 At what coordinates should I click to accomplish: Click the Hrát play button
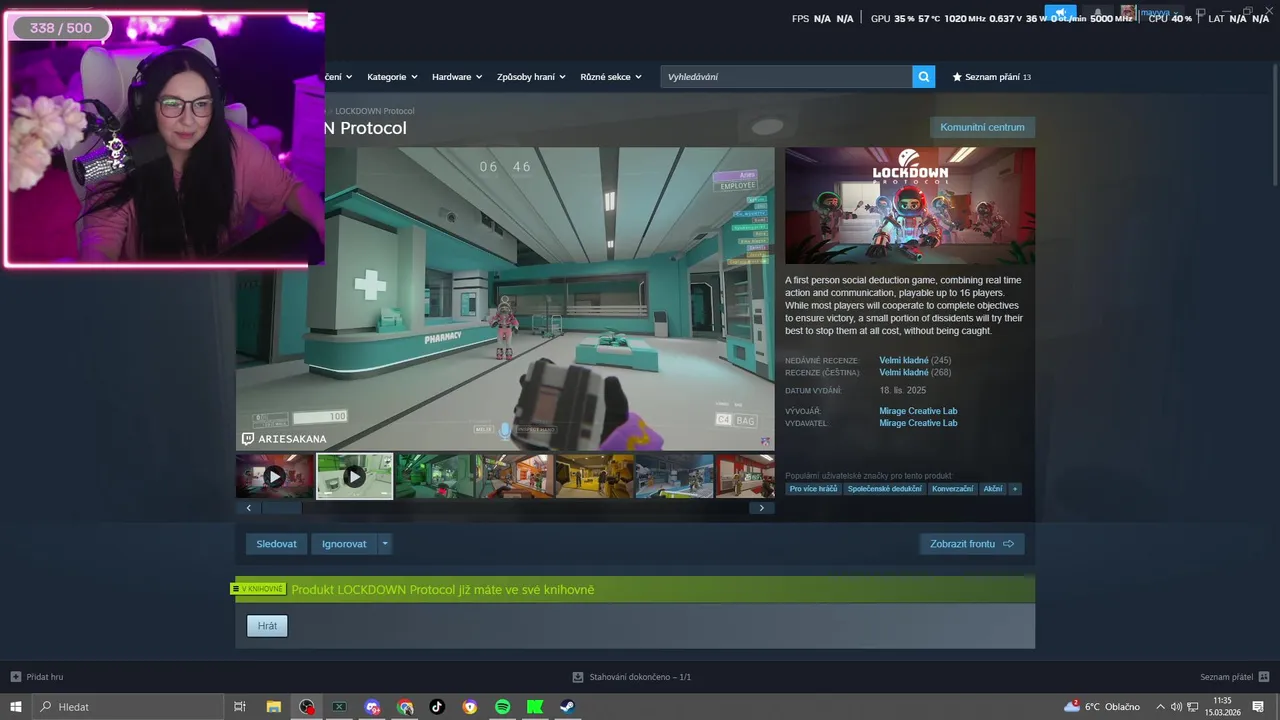tap(267, 626)
